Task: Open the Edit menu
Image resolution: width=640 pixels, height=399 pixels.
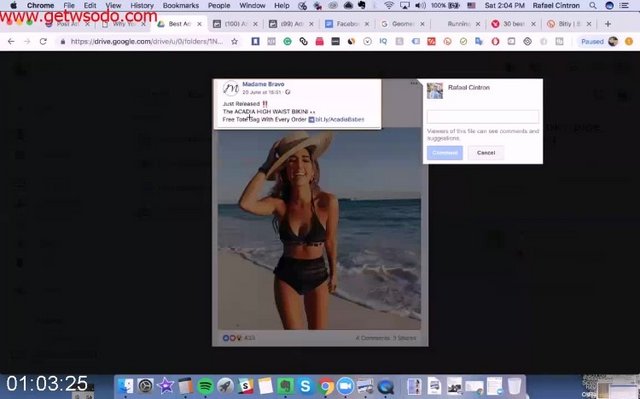Action: 90,6
